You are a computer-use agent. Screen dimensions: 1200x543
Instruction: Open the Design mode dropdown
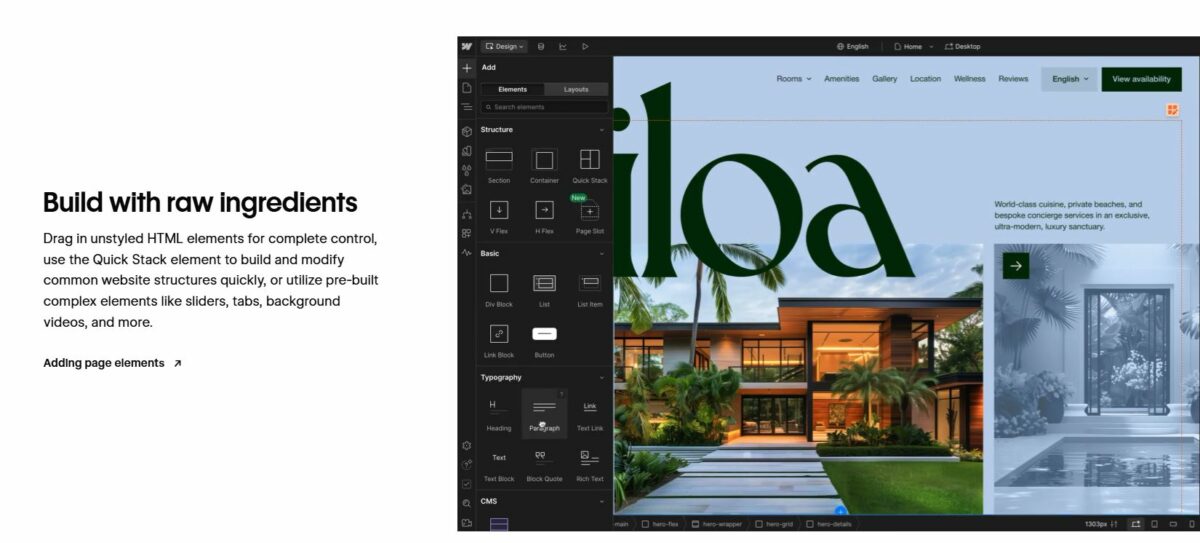(x=504, y=46)
